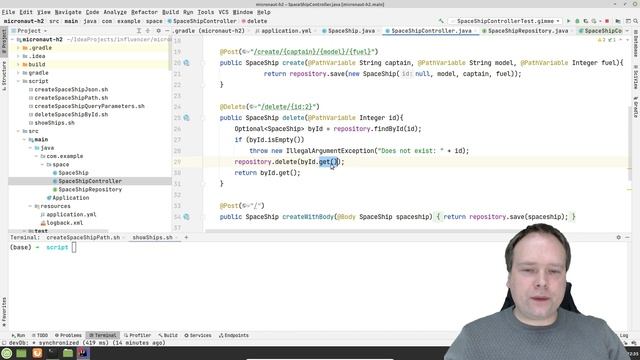The height and width of the screenshot is (360, 640).
Task: Toggle the Gradle side panel
Action: 636,107
